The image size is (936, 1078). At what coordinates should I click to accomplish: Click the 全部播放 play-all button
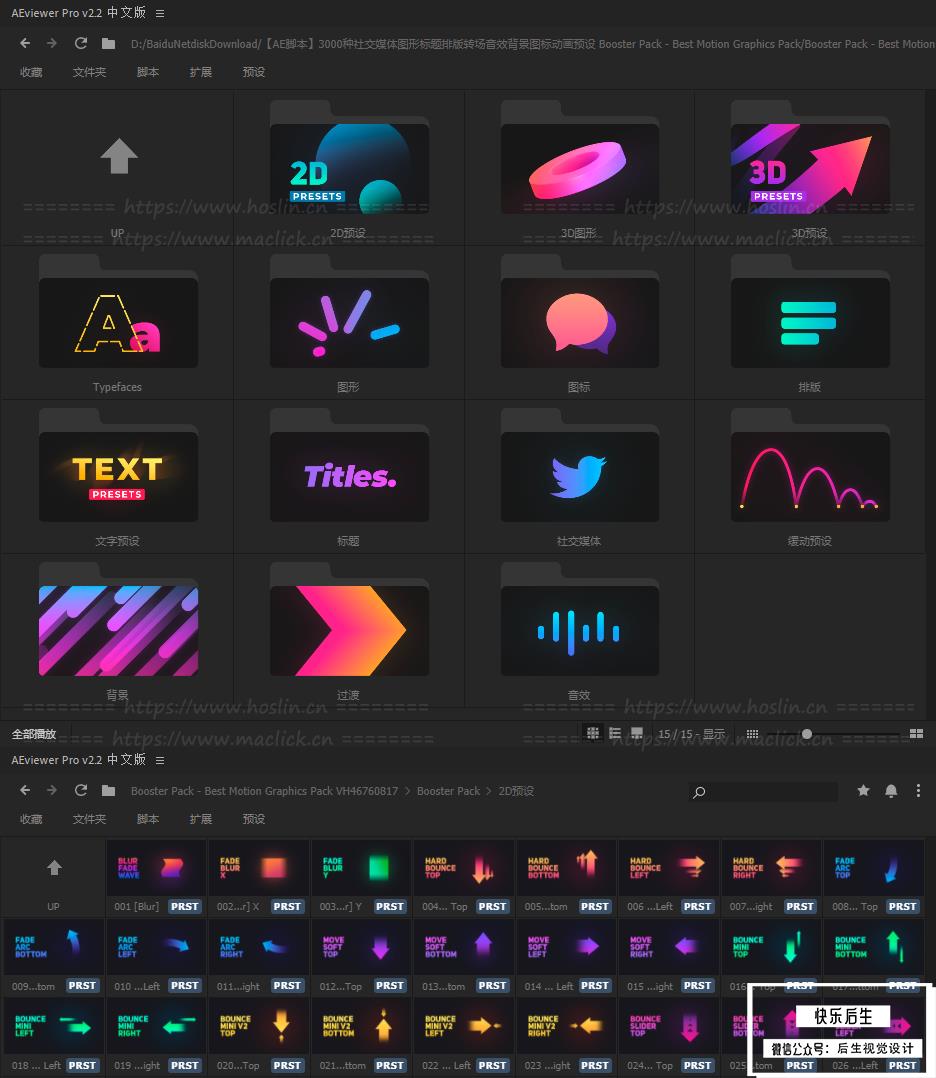tap(34, 734)
